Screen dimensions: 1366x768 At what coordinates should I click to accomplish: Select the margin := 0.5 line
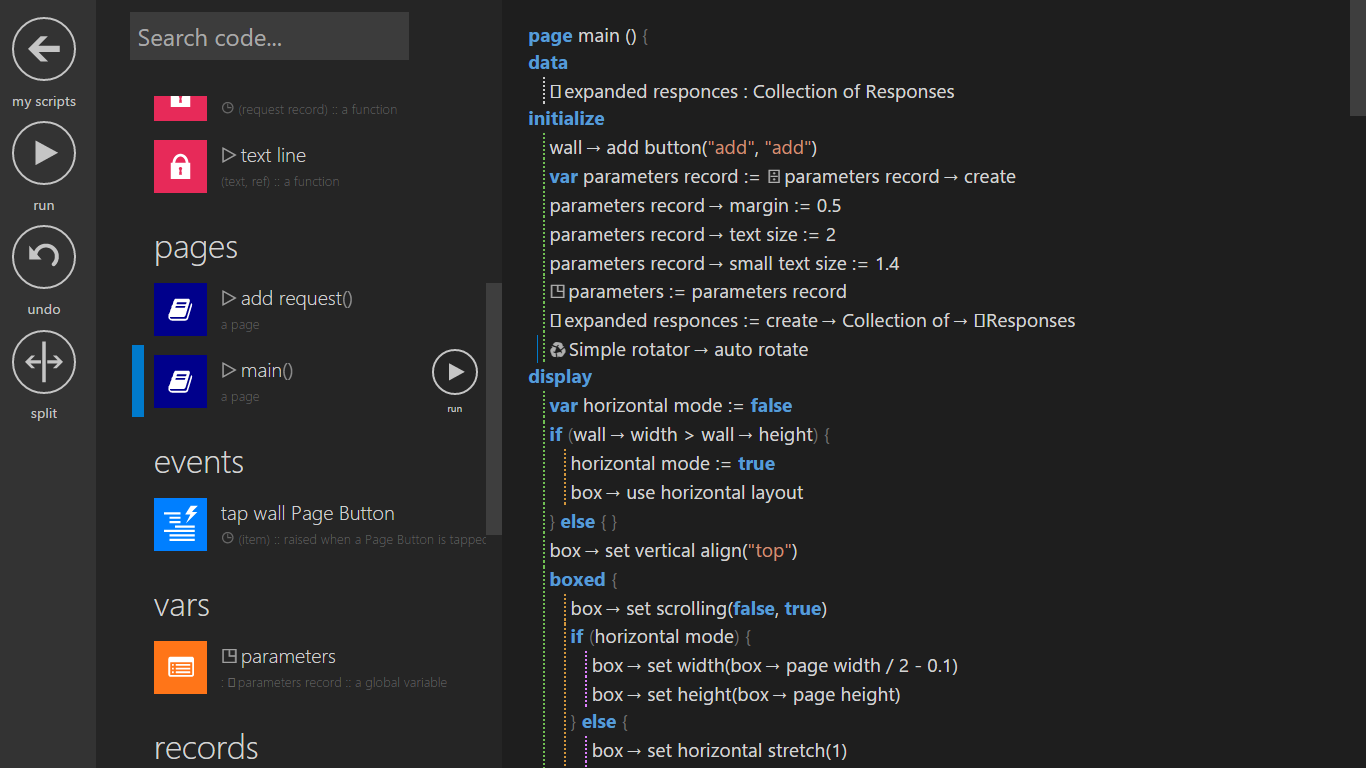click(695, 206)
